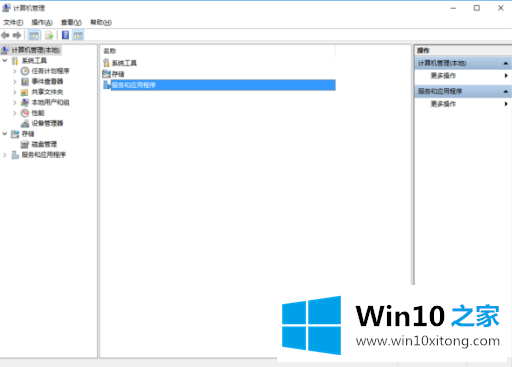Expand the 本地用户和组 tree node
The width and height of the screenshot is (512, 367).
pos(15,103)
